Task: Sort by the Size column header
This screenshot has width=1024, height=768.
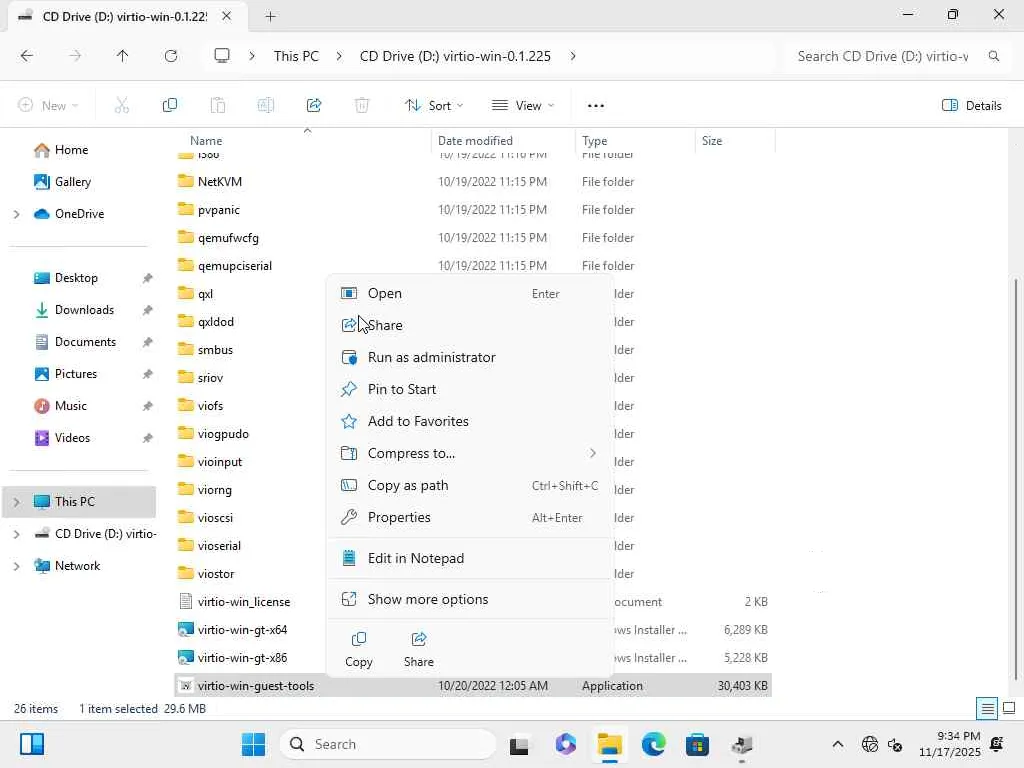Action: tap(712, 140)
